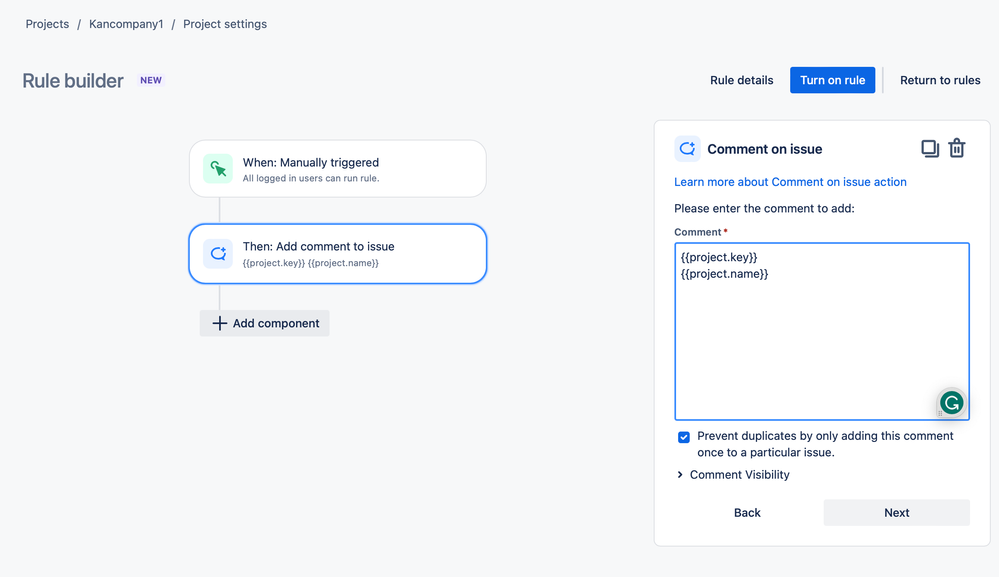Go to Kancompany1 breadcrumb
Viewport: 999px width, 577px height.
126,24
